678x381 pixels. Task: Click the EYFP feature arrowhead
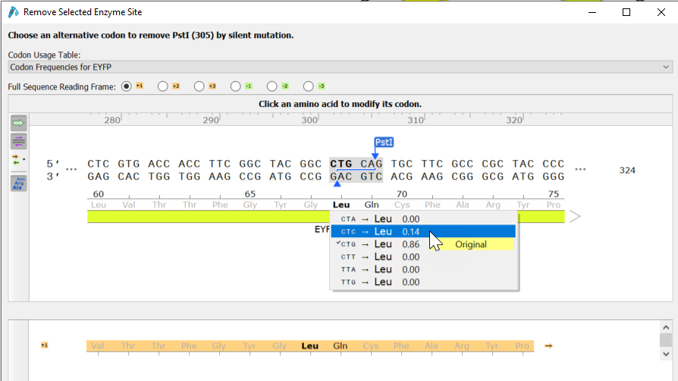[575, 216]
